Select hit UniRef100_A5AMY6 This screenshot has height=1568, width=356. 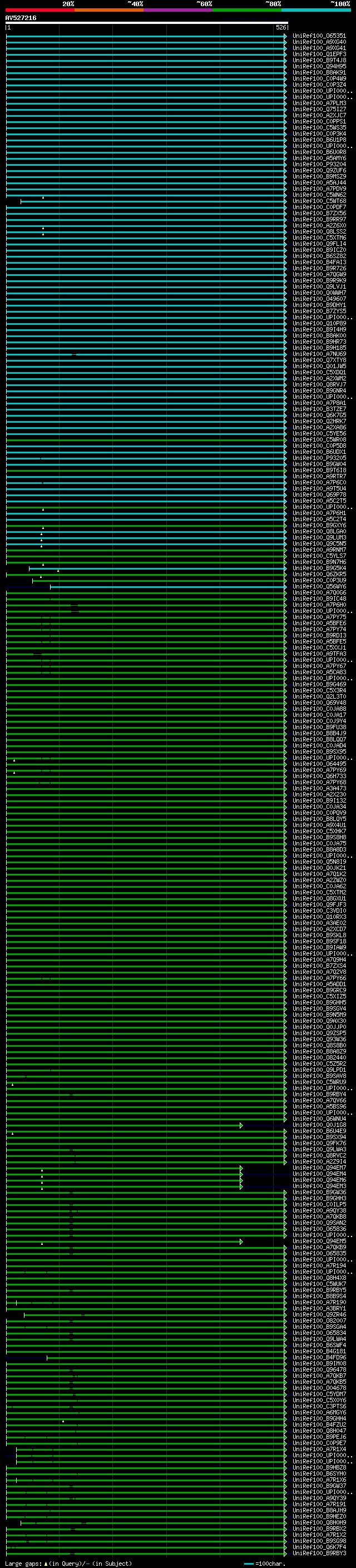coord(319,159)
